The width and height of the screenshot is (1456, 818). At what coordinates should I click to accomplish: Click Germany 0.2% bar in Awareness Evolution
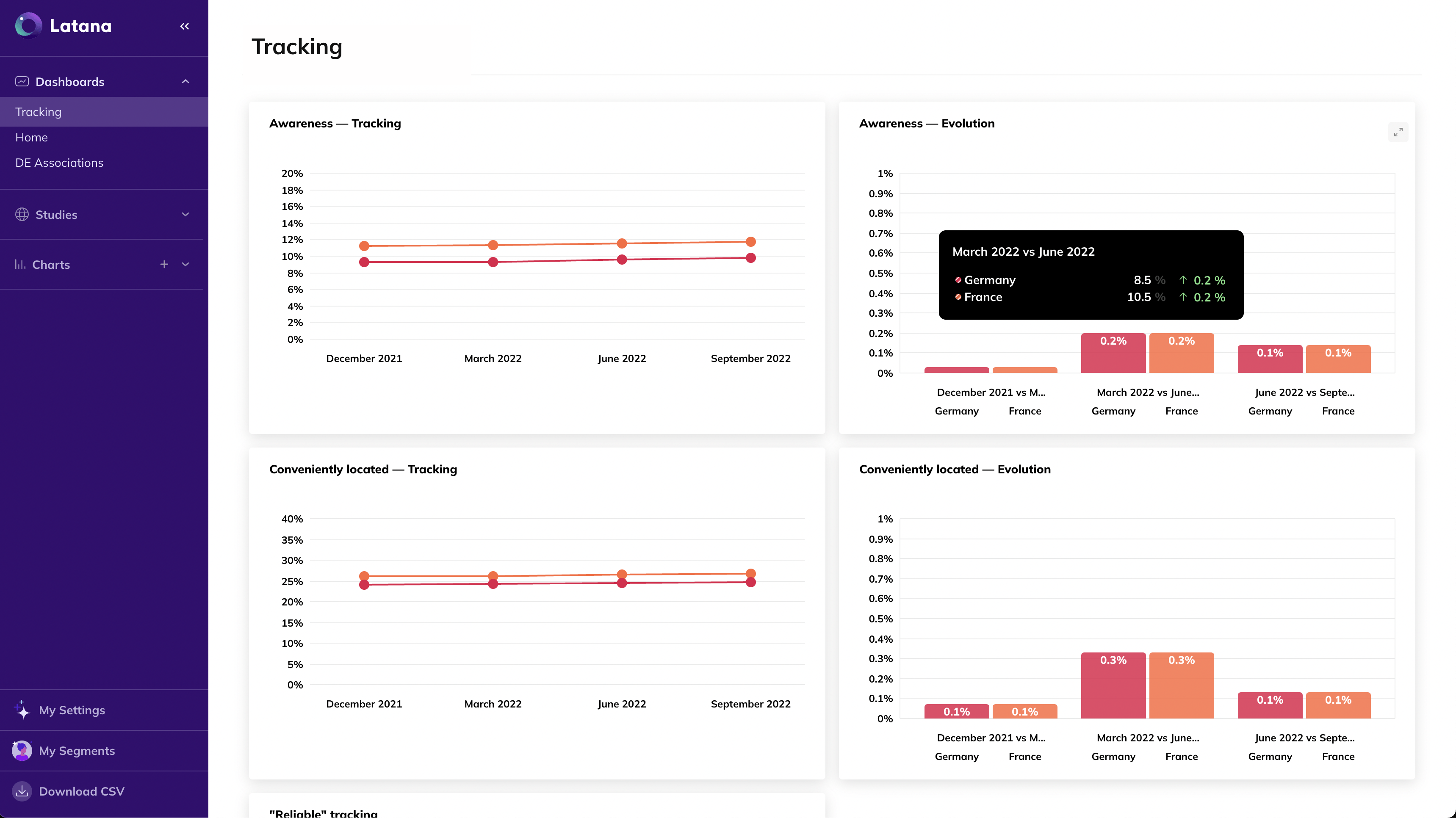pos(1113,353)
